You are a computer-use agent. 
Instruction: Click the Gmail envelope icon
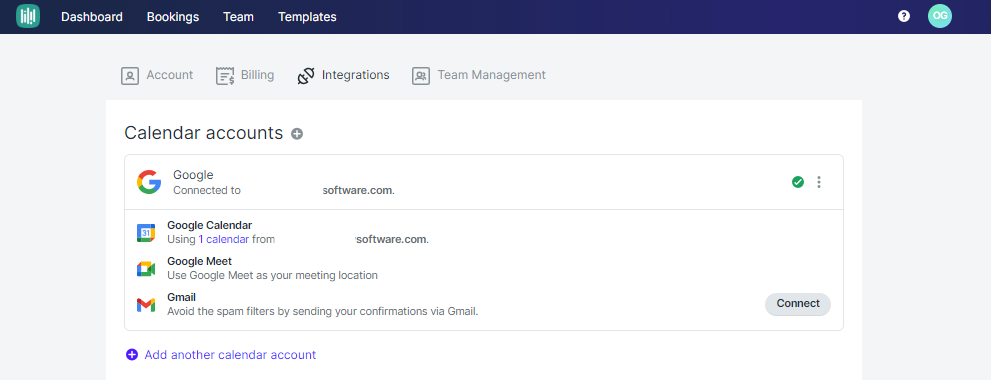(x=146, y=305)
